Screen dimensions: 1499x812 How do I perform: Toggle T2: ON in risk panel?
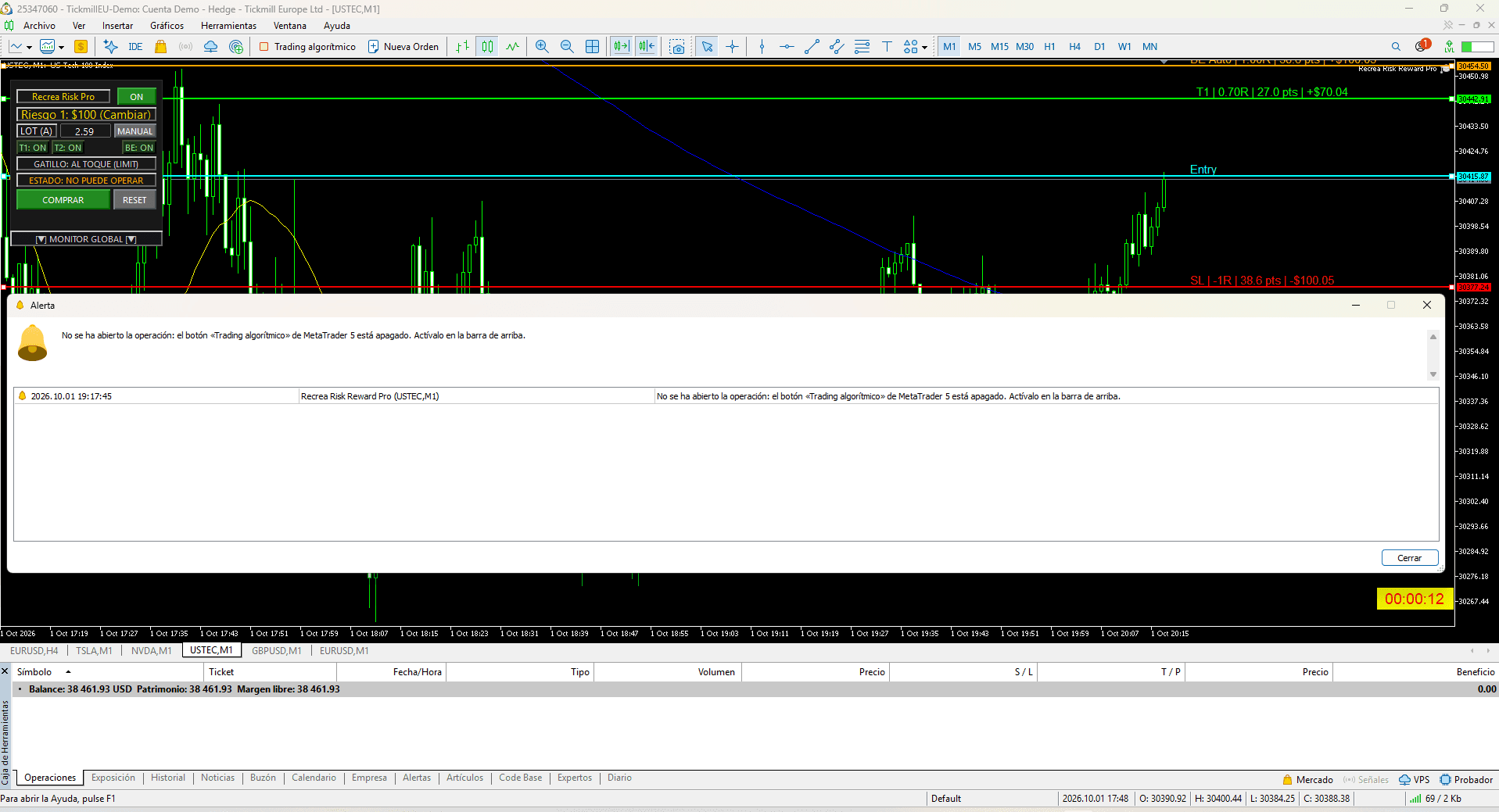click(68, 148)
